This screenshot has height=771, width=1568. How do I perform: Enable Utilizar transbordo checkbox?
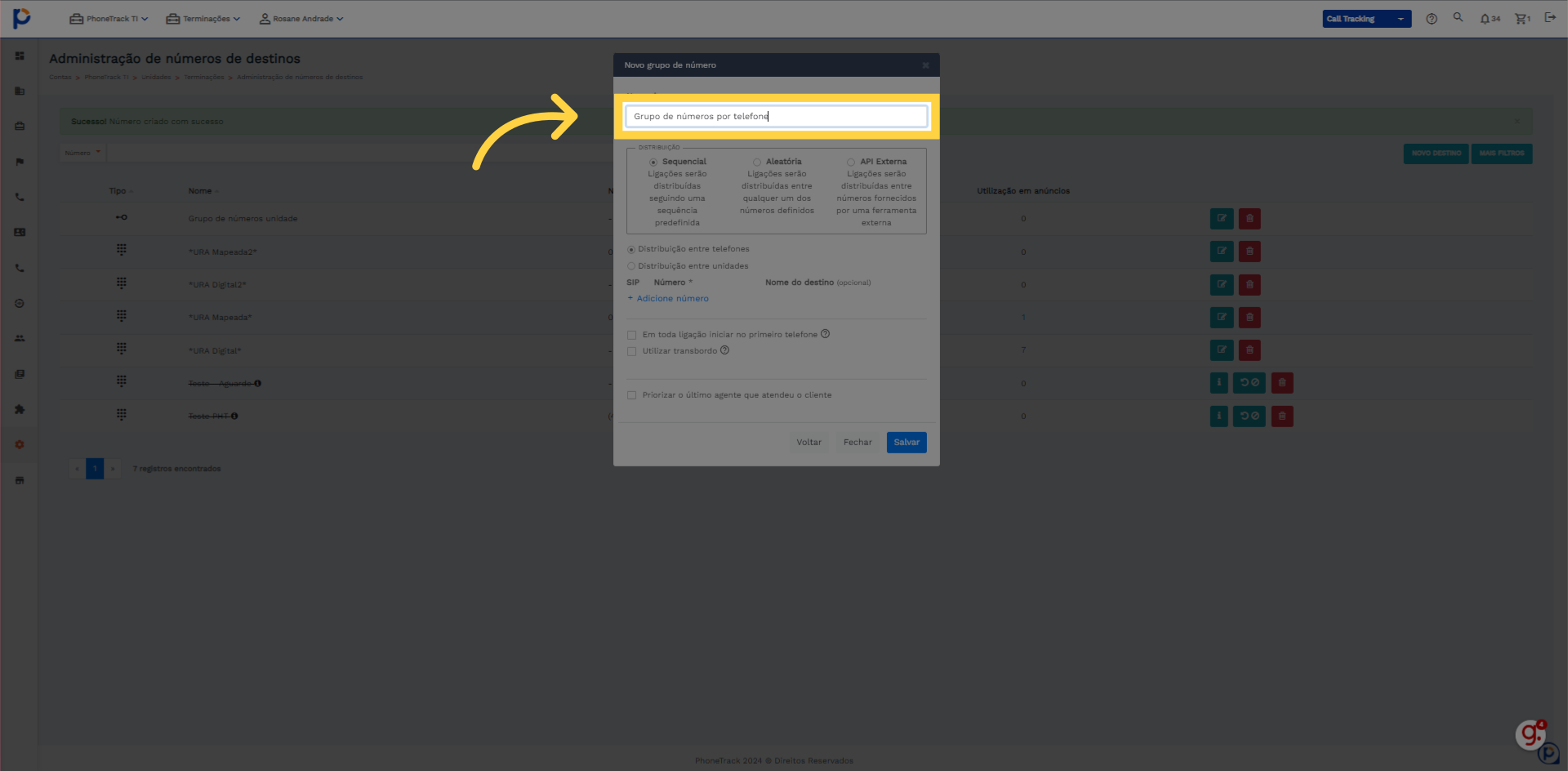(x=631, y=351)
